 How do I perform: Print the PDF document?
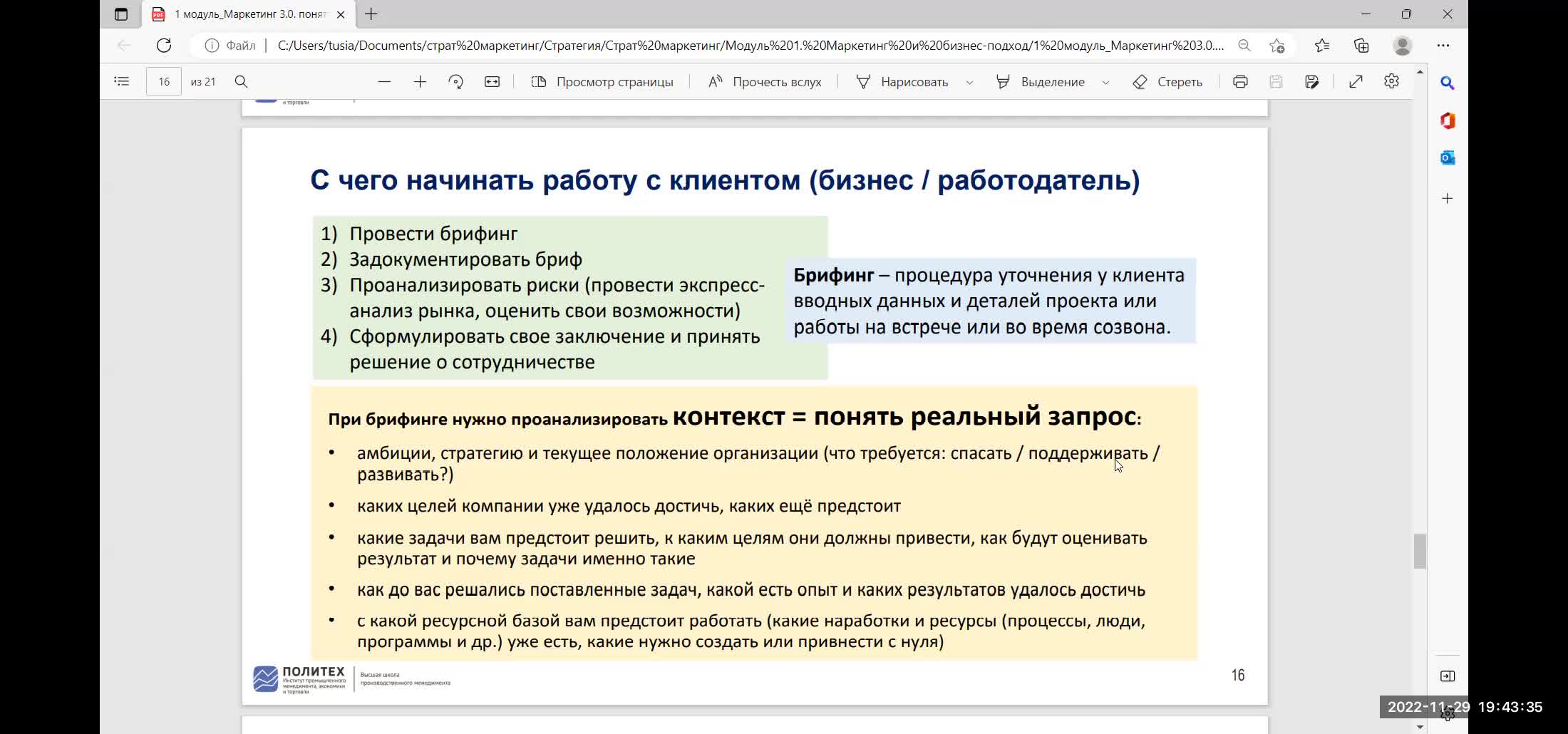coord(1240,82)
